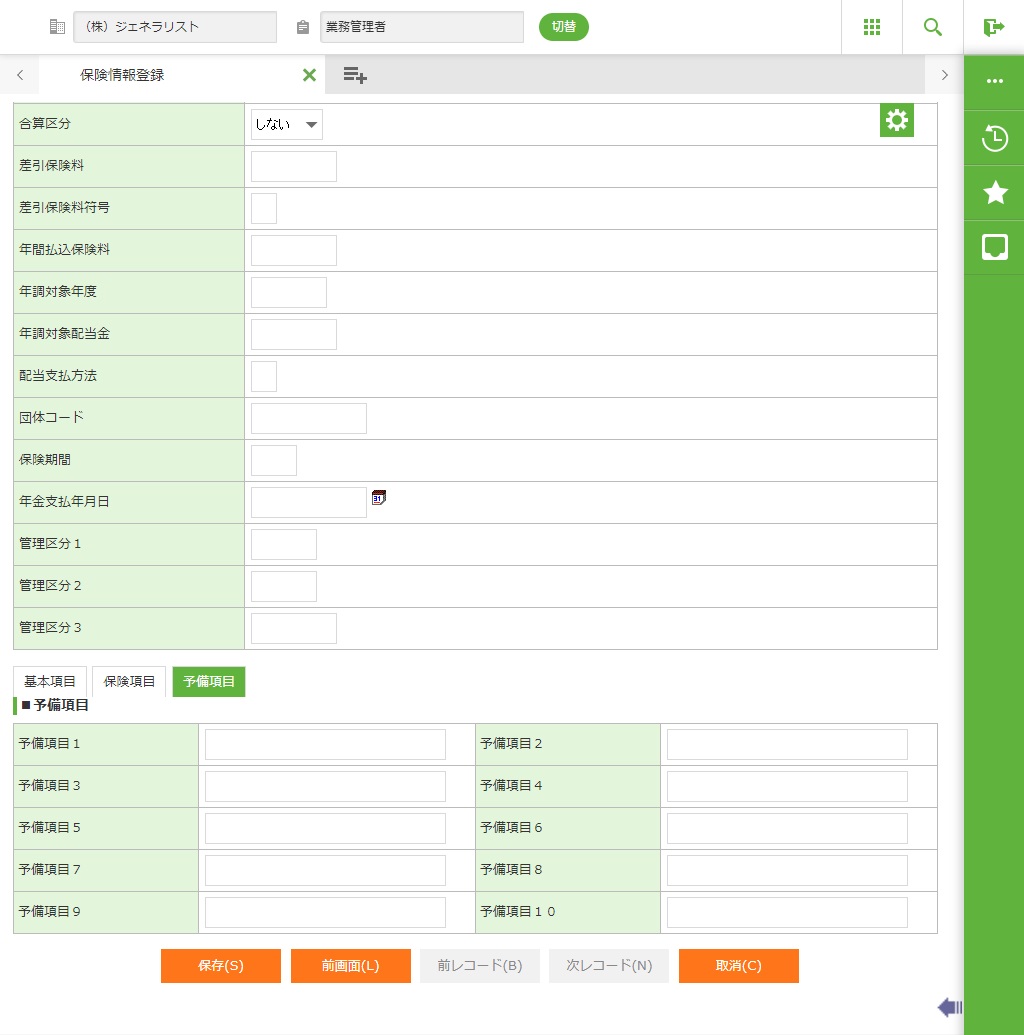The height and width of the screenshot is (1035, 1024).
Task: Focus the 予備項目９ input
Action: [325, 912]
